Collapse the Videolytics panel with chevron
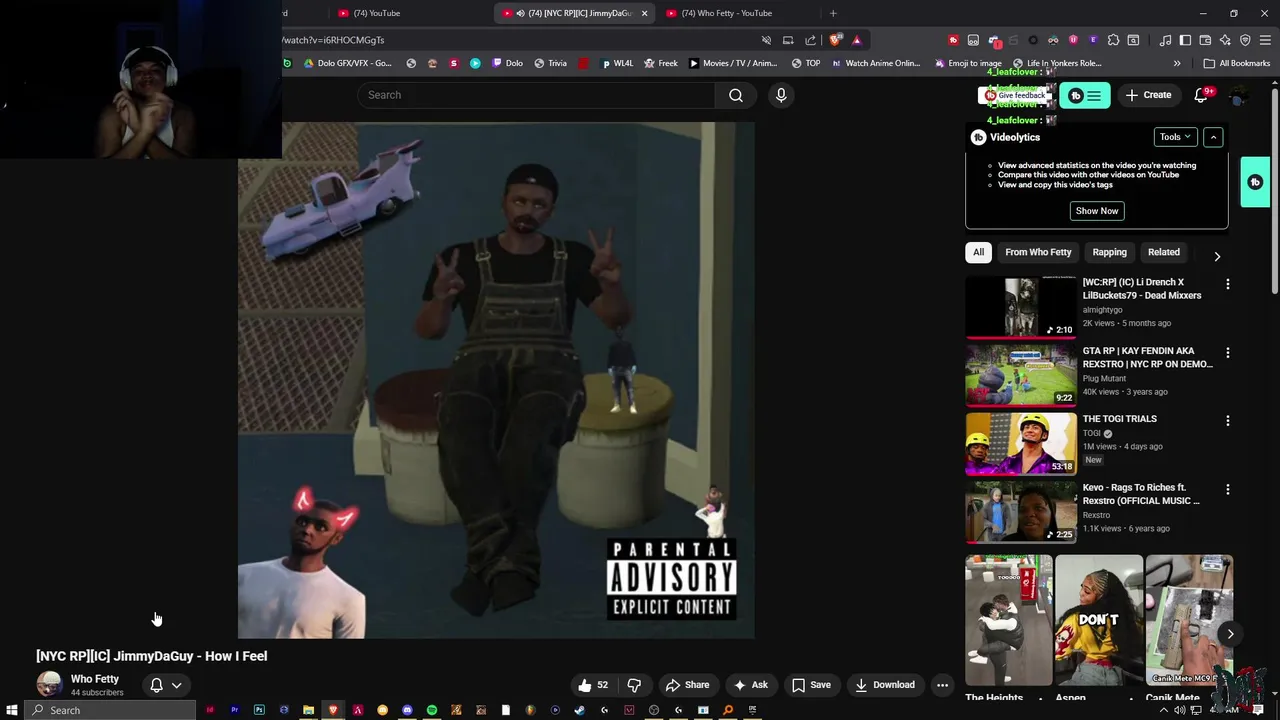This screenshot has width=1280, height=720. pos(1213,137)
